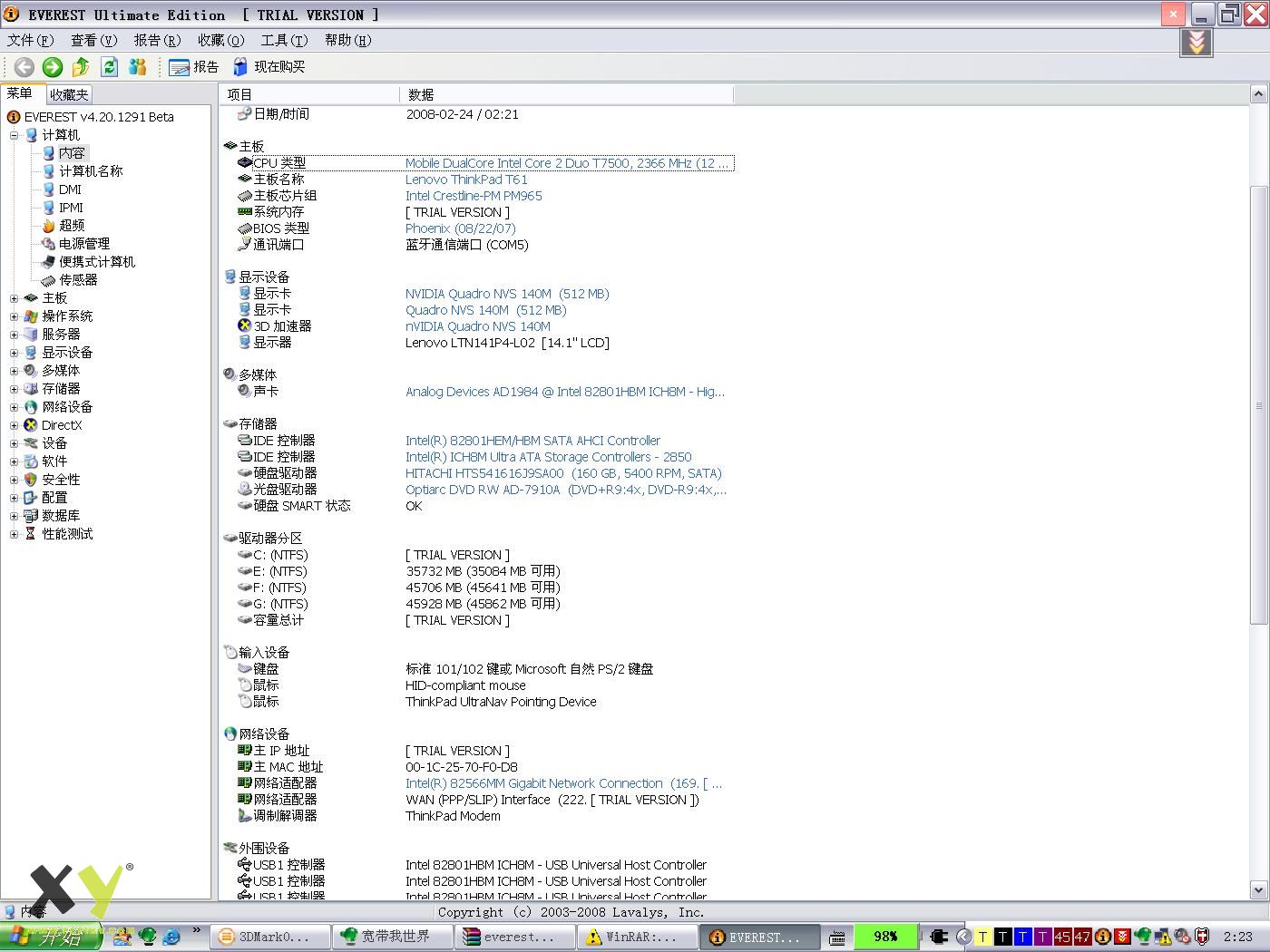Click the power plug tray icon

coord(940,937)
